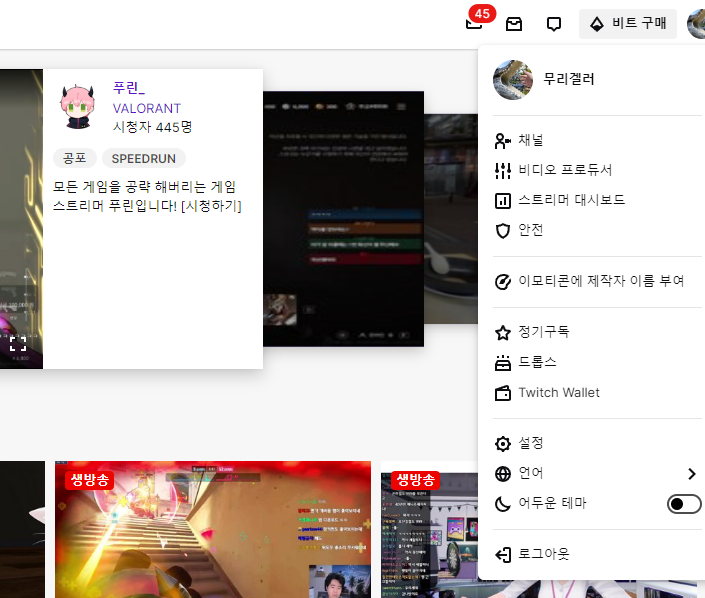Click the logout arrow icon
Screen dimensions: 705x598
point(503,555)
